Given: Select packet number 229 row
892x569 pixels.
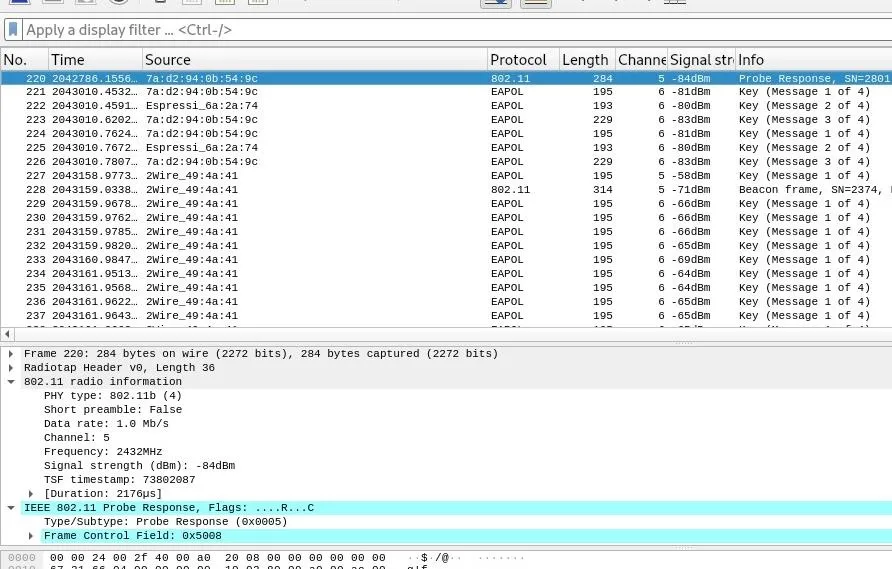Looking at the screenshot, I should coord(446,204).
